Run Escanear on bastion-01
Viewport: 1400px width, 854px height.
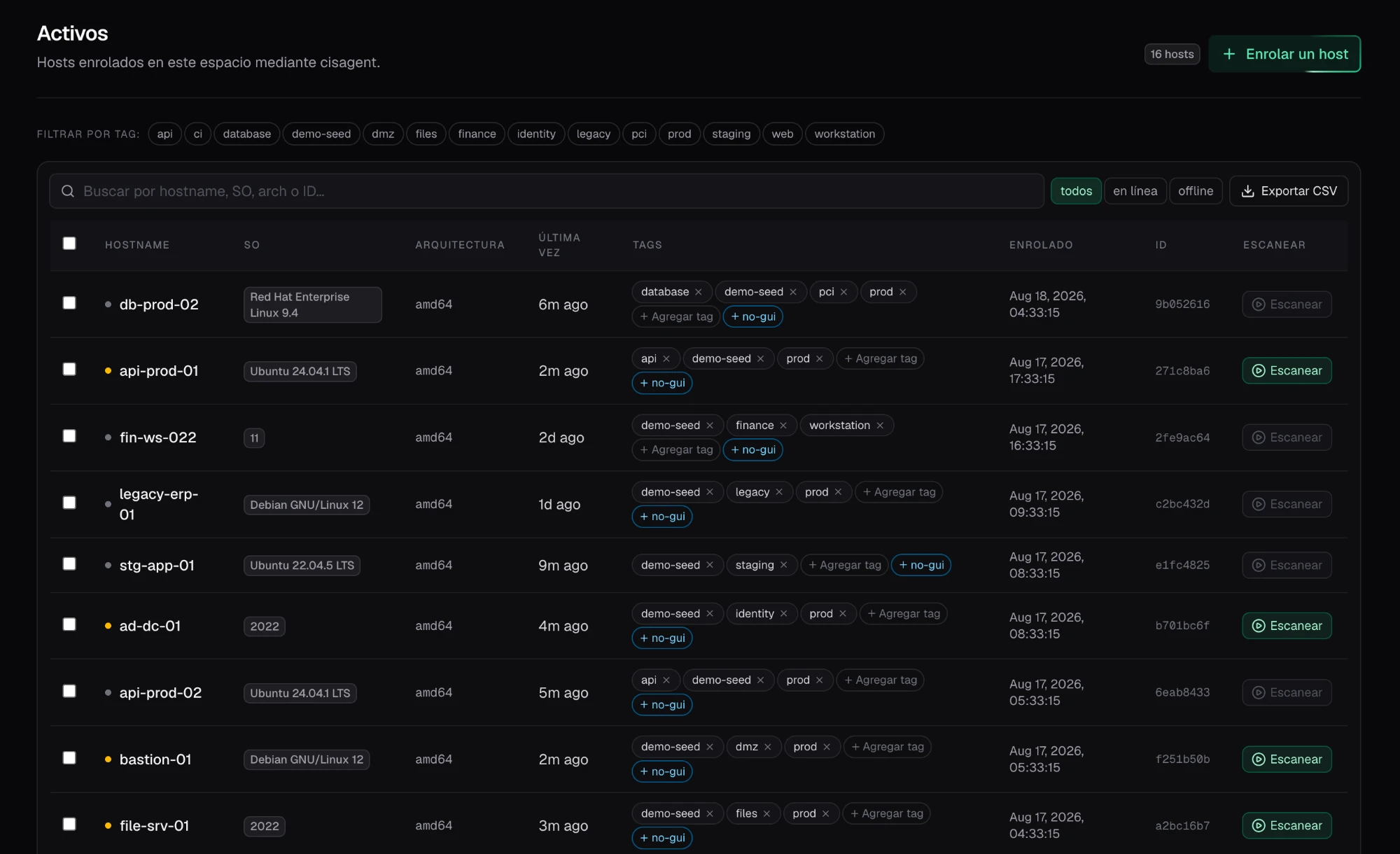[x=1287, y=759]
